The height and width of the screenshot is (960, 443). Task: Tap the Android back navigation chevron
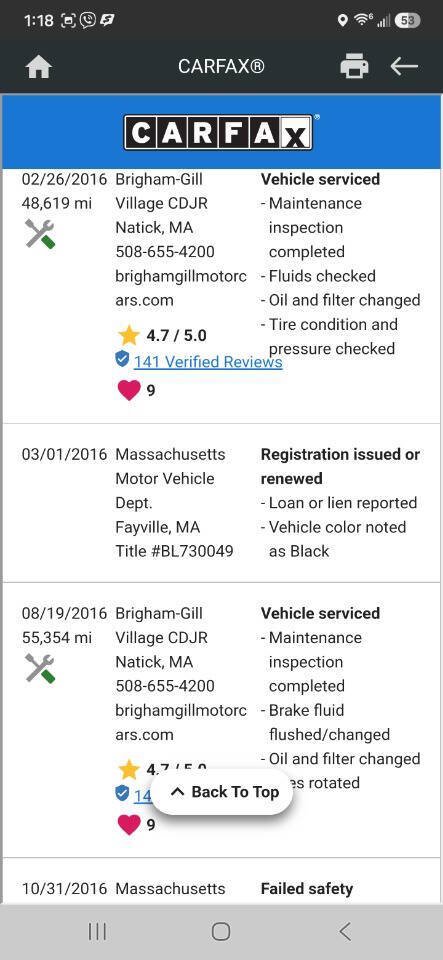coord(345,932)
